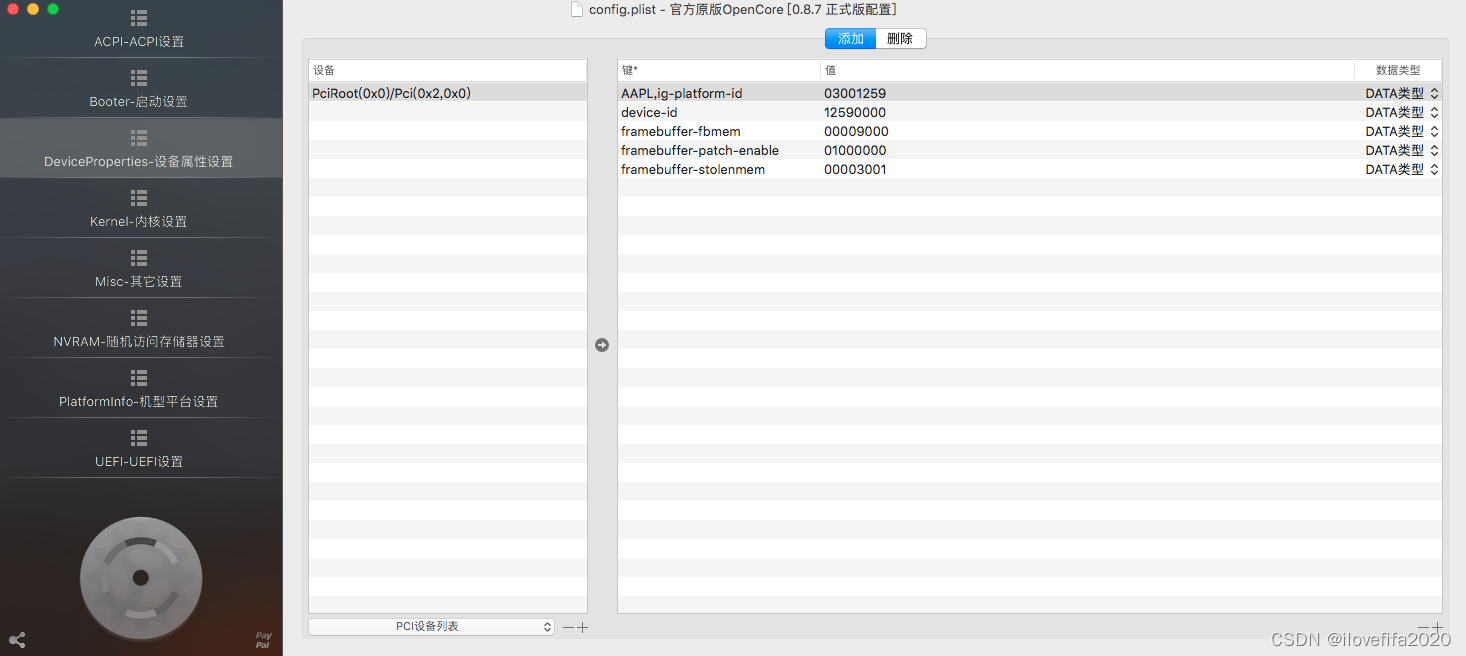Click value 00003001
Image resolution: width=1466 pixels, height=656 pixels.
pos(855,169)
